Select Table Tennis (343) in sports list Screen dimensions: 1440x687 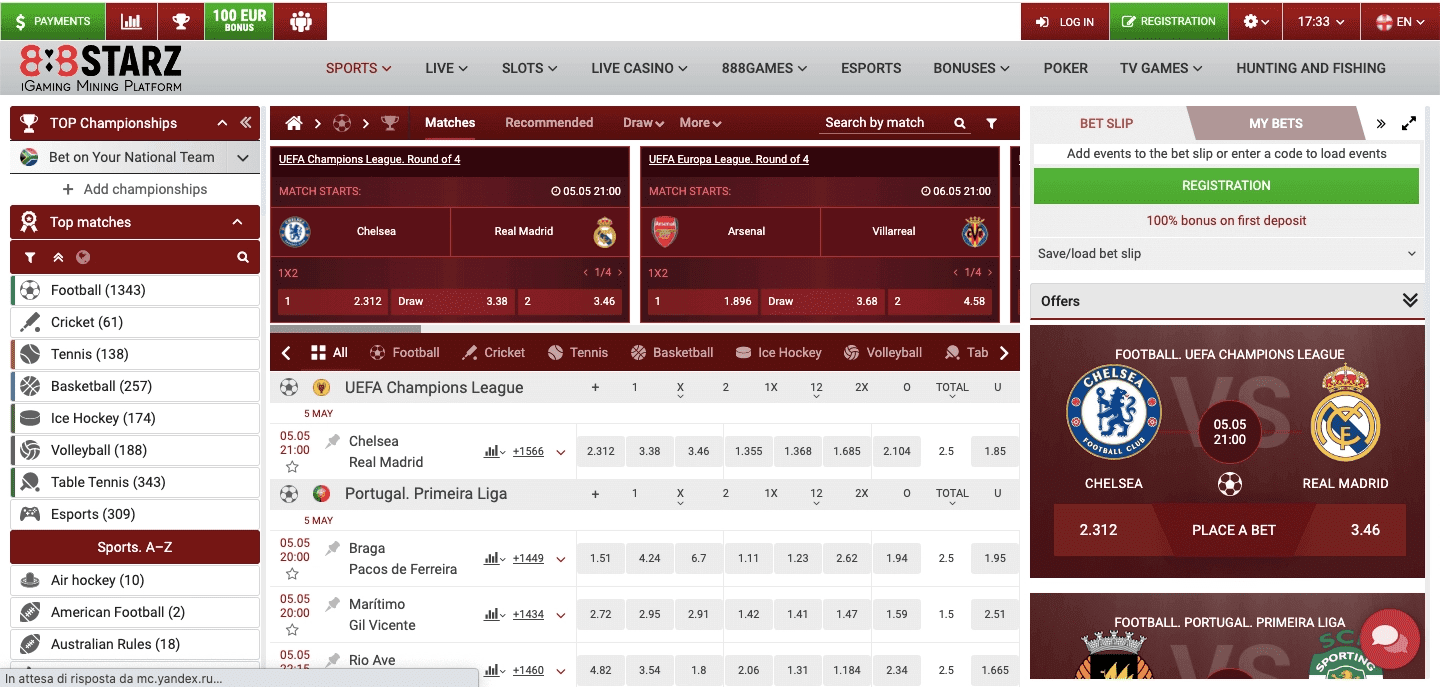tap(135, 482)
